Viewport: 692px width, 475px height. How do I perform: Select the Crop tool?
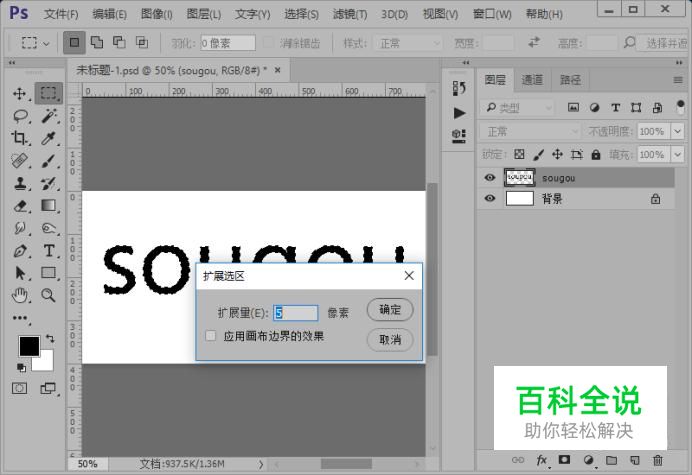(x=20, y=138)
